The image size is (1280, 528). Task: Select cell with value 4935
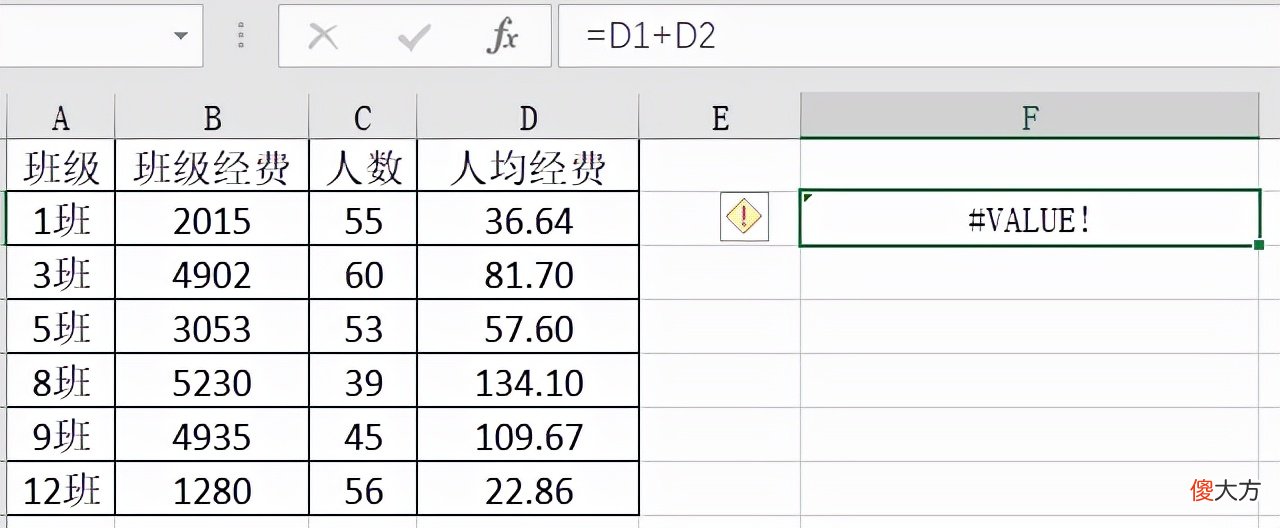pos(212,435)
